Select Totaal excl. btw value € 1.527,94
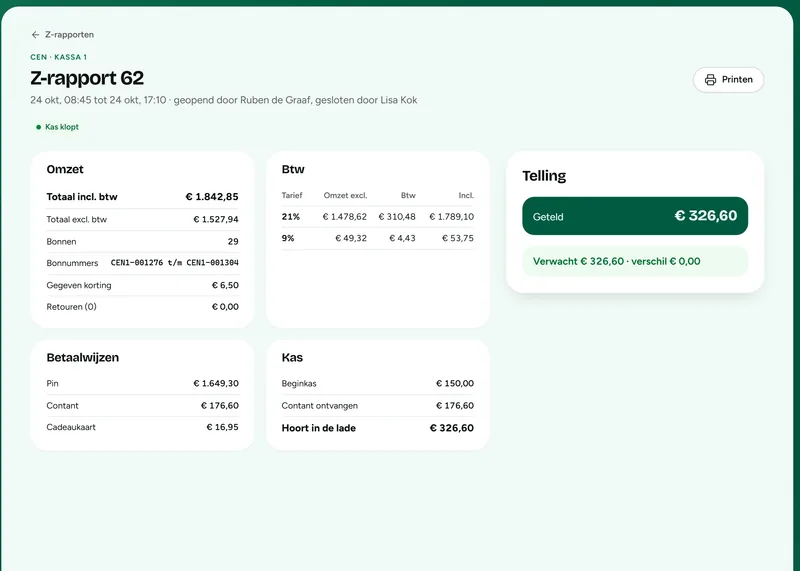 click(x=216, y=219)
